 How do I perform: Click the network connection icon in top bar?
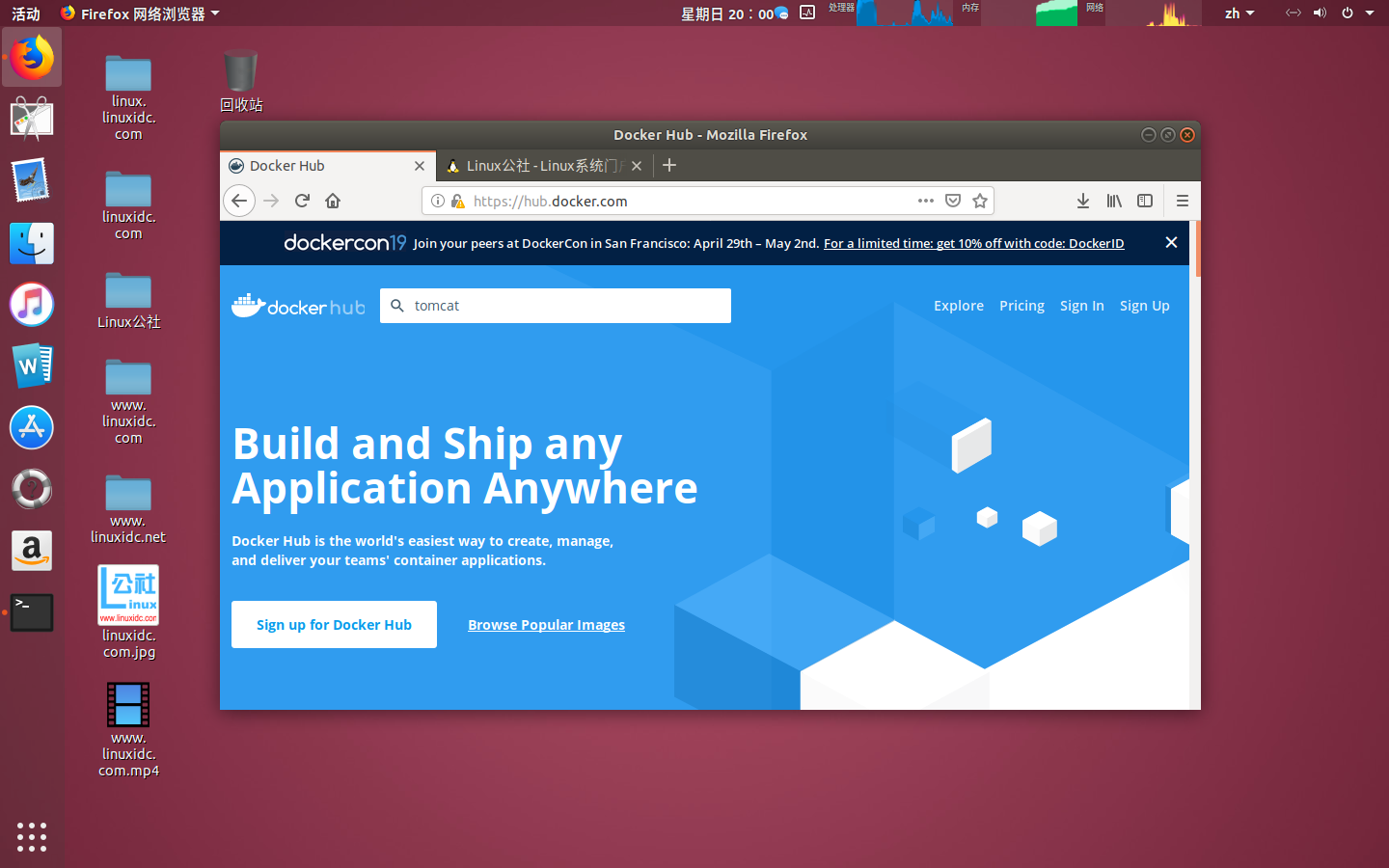point(1294,14)
